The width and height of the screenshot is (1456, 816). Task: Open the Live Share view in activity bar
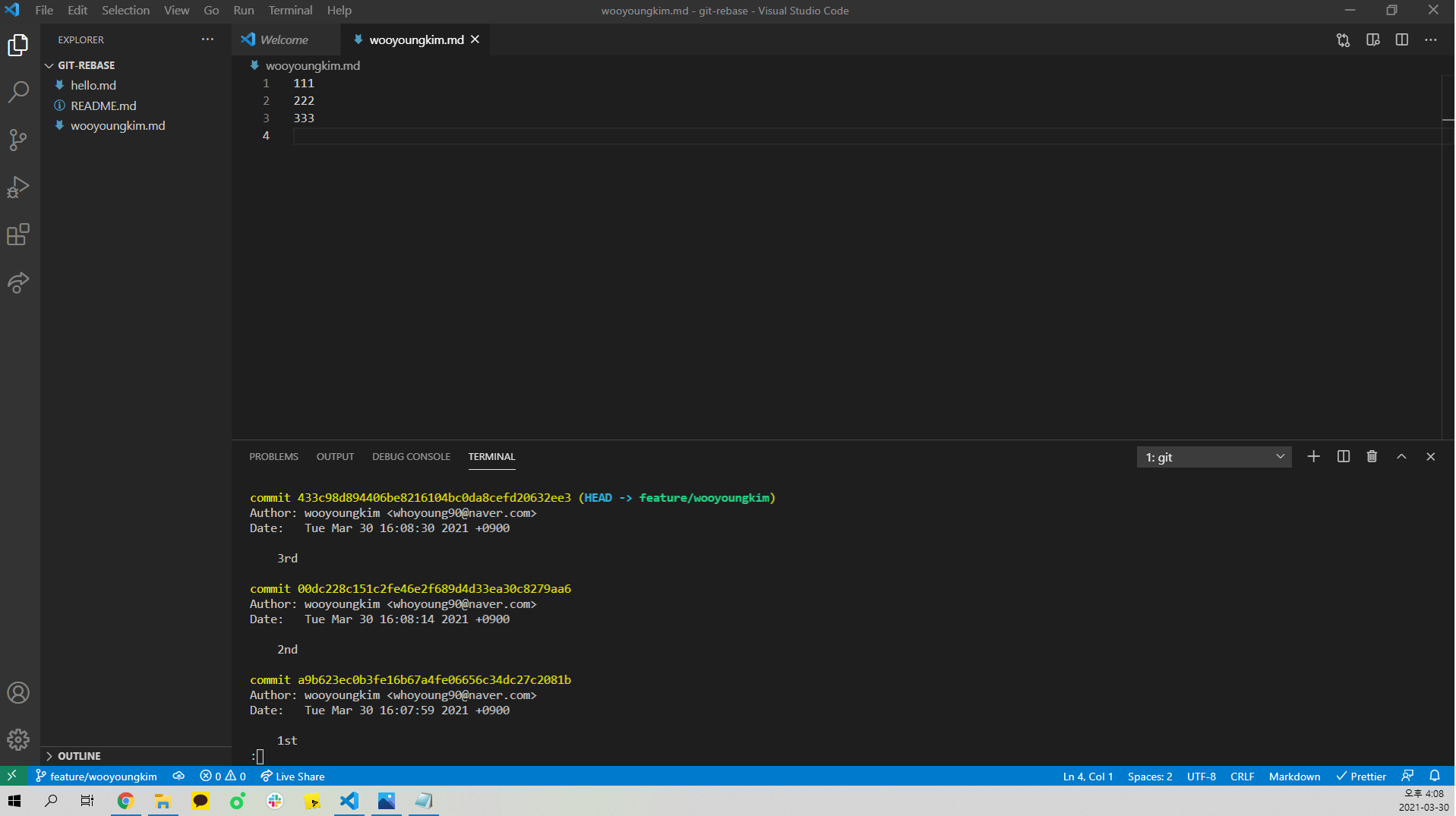coord(18,282)
